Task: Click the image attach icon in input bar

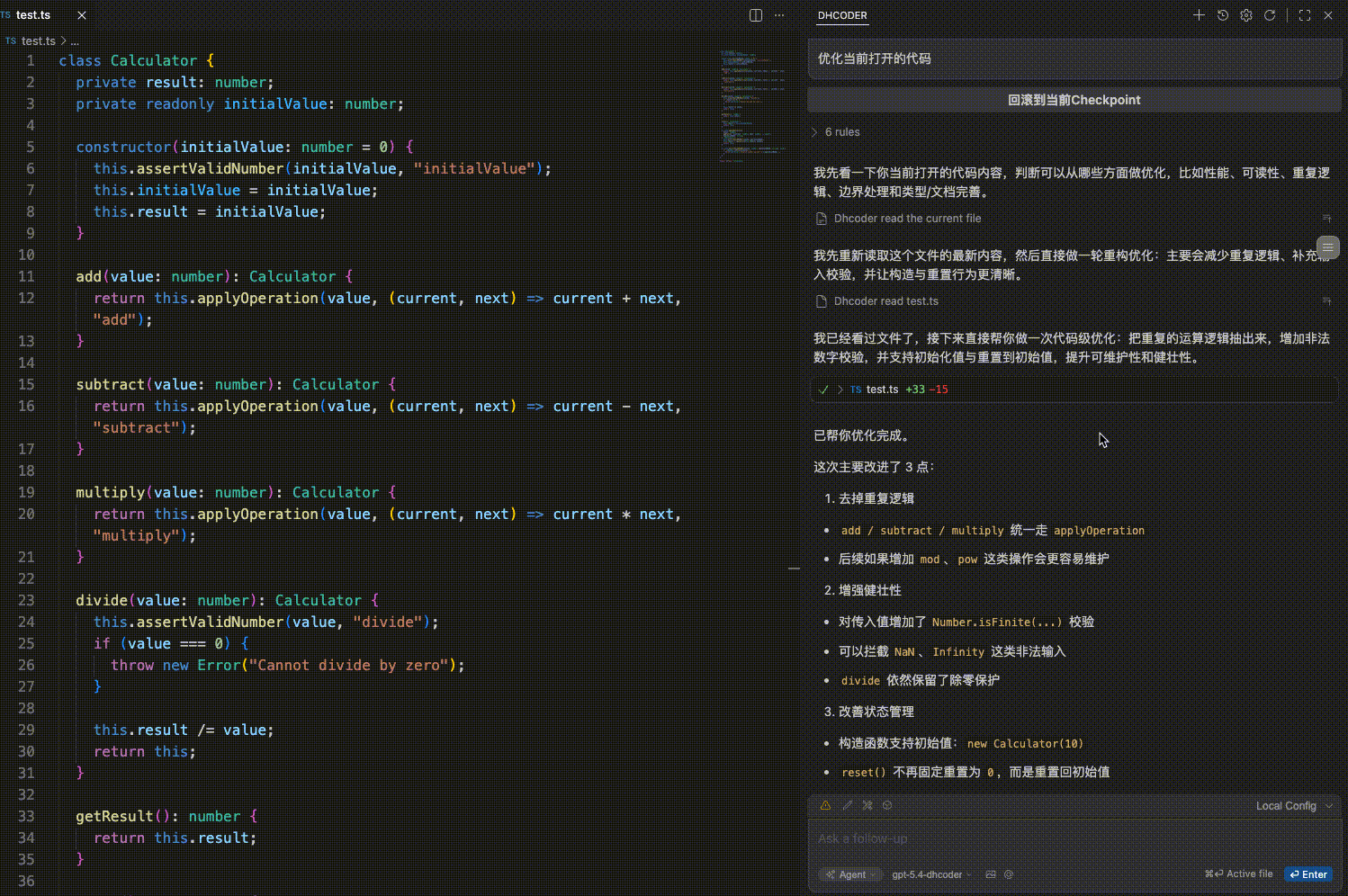Action: 991,874
